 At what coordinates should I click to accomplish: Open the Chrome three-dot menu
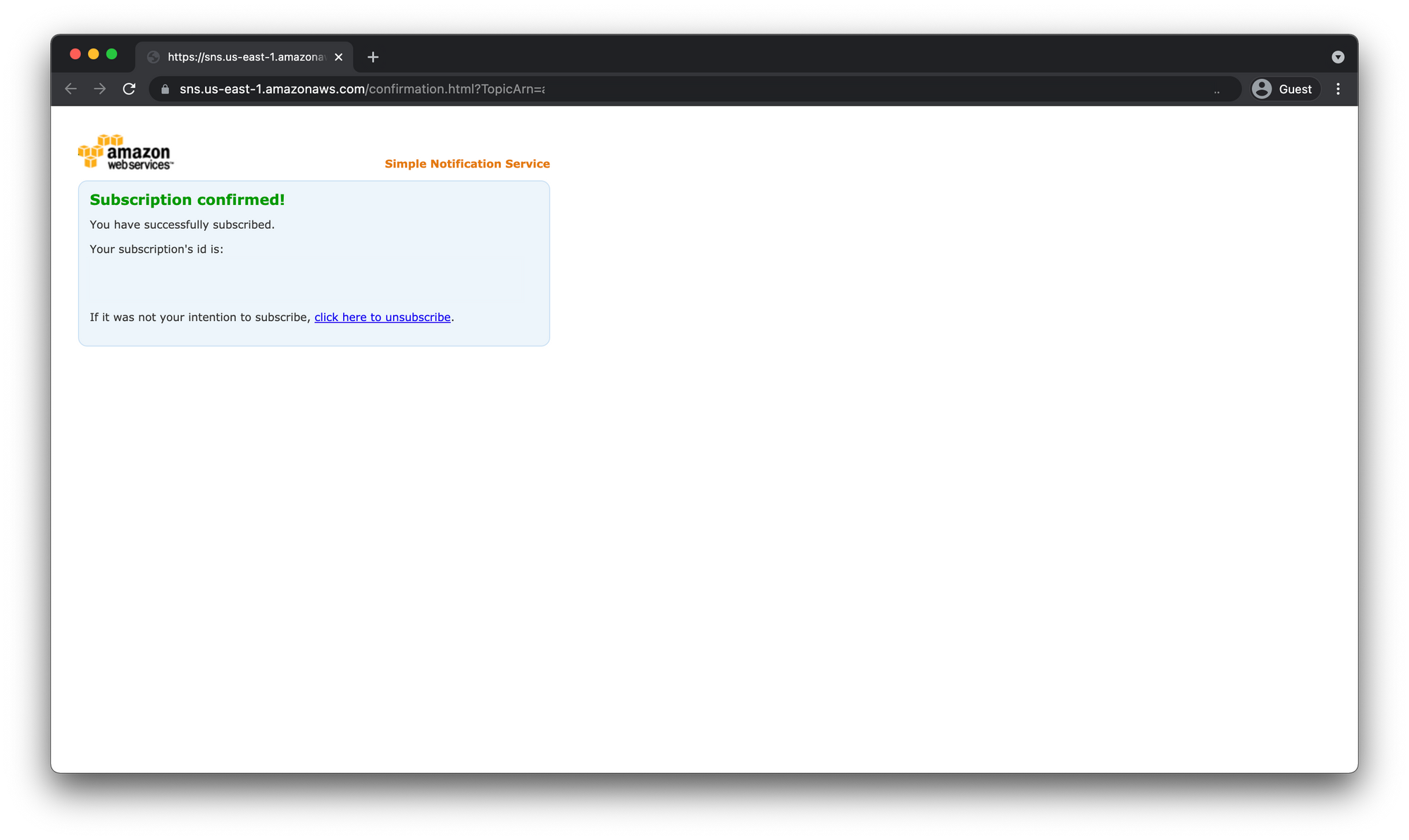tap(1338, 89)
